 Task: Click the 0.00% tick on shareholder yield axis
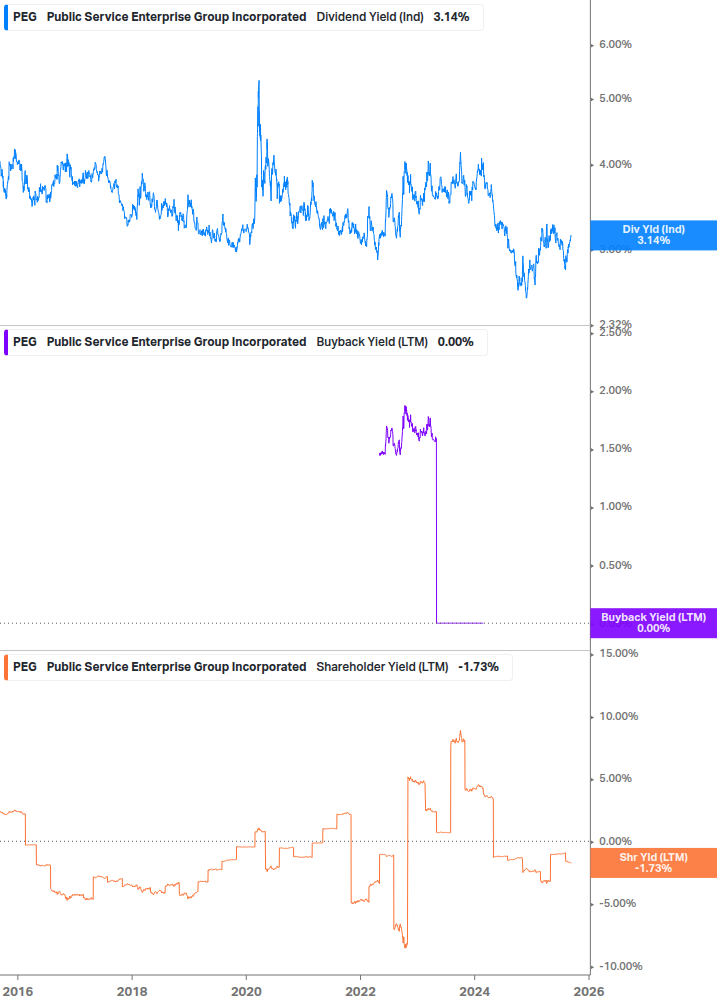pyautogui.click(x=615, y=842)
